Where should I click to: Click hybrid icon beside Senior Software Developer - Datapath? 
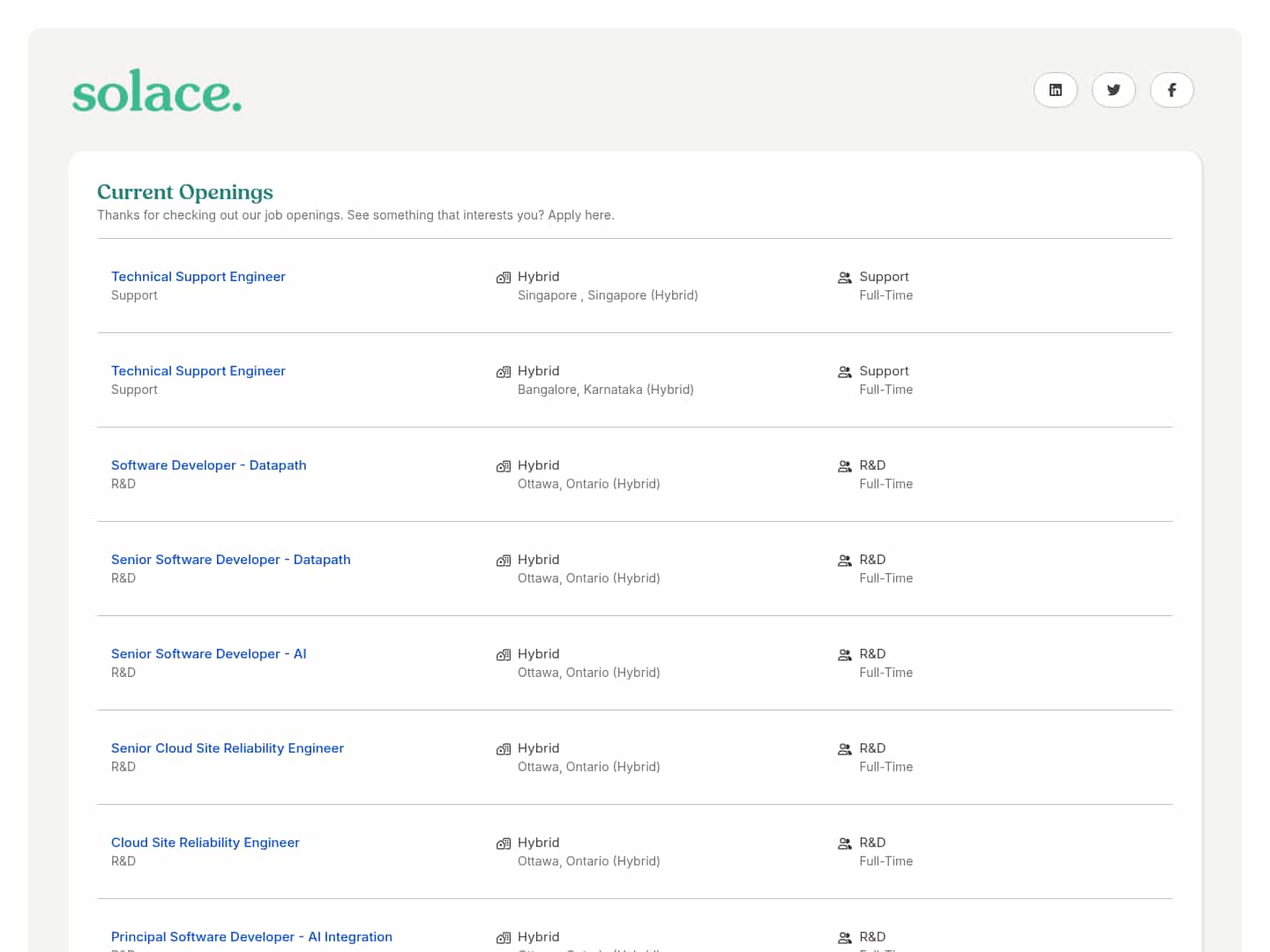pos(504,561)
